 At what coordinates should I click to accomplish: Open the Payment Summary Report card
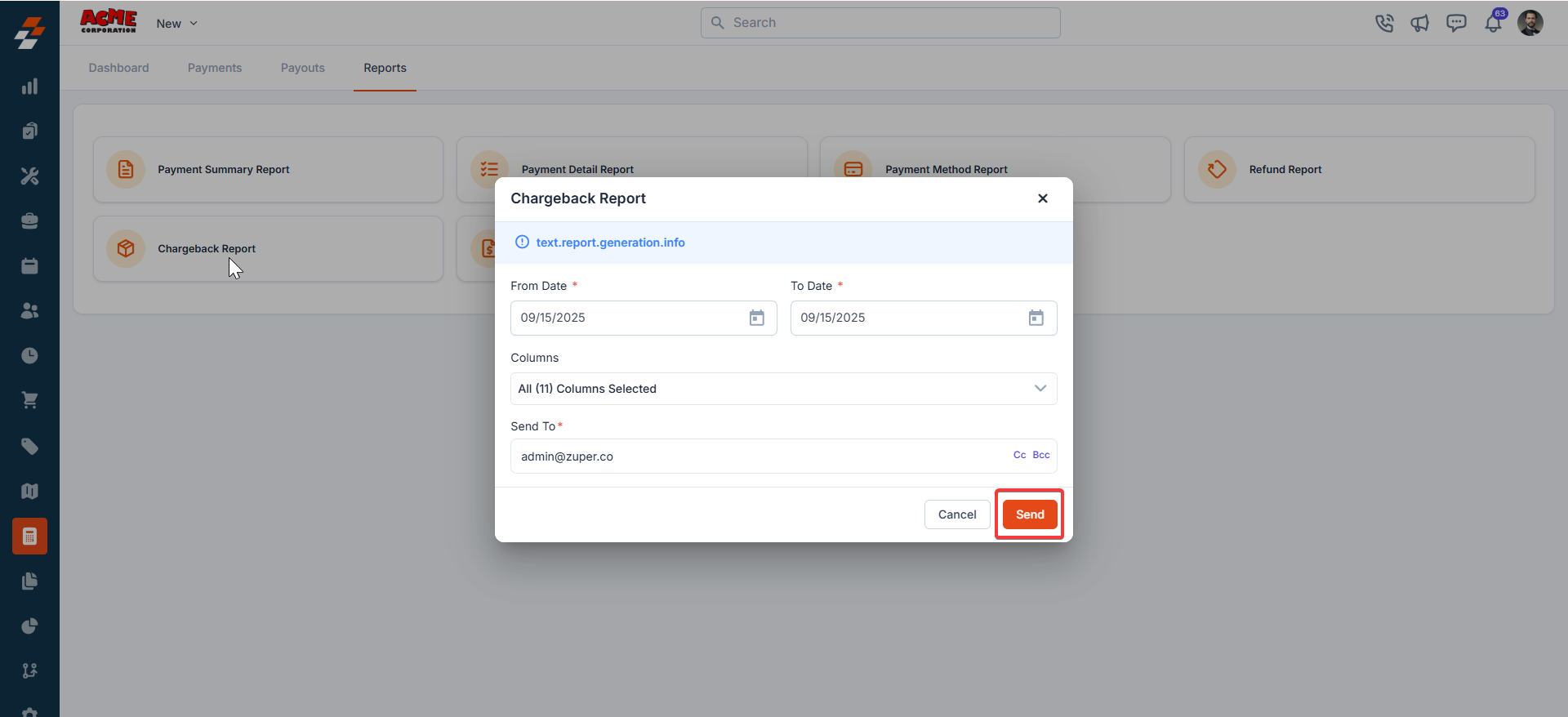(268, 170)
